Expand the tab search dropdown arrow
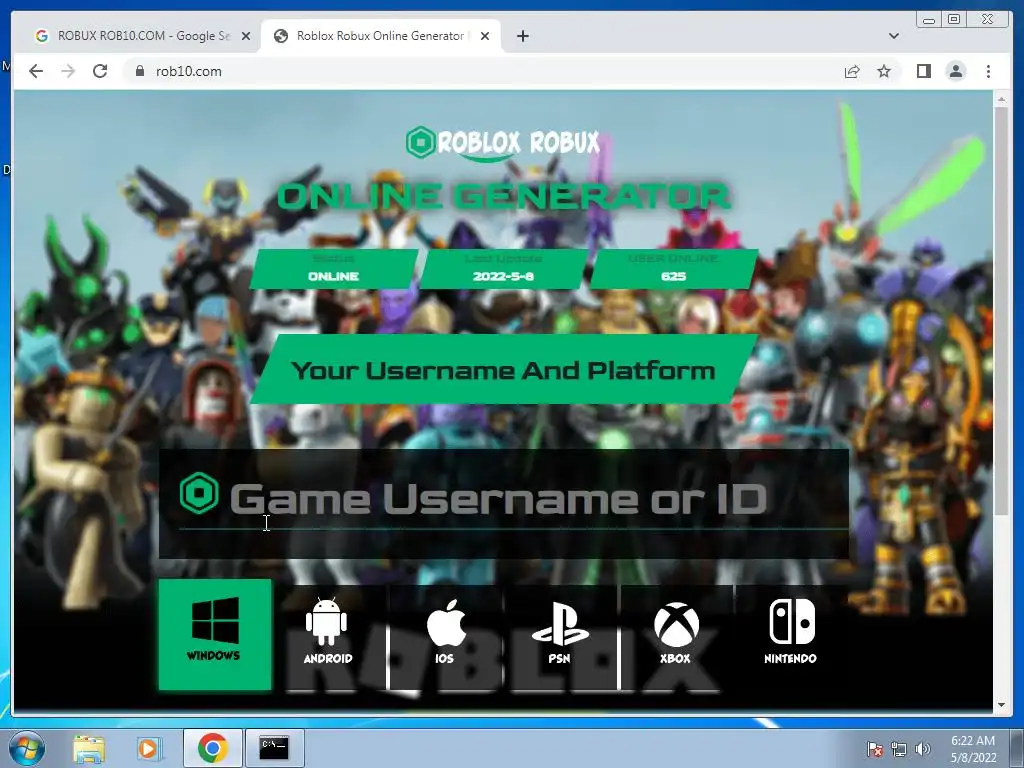 coord(894,36)
